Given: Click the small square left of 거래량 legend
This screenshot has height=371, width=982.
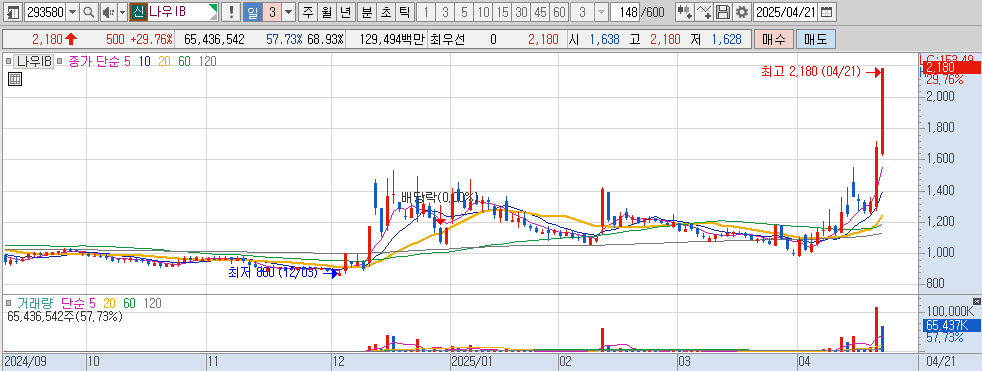Looking at the screenshot, I should (9, 303).
